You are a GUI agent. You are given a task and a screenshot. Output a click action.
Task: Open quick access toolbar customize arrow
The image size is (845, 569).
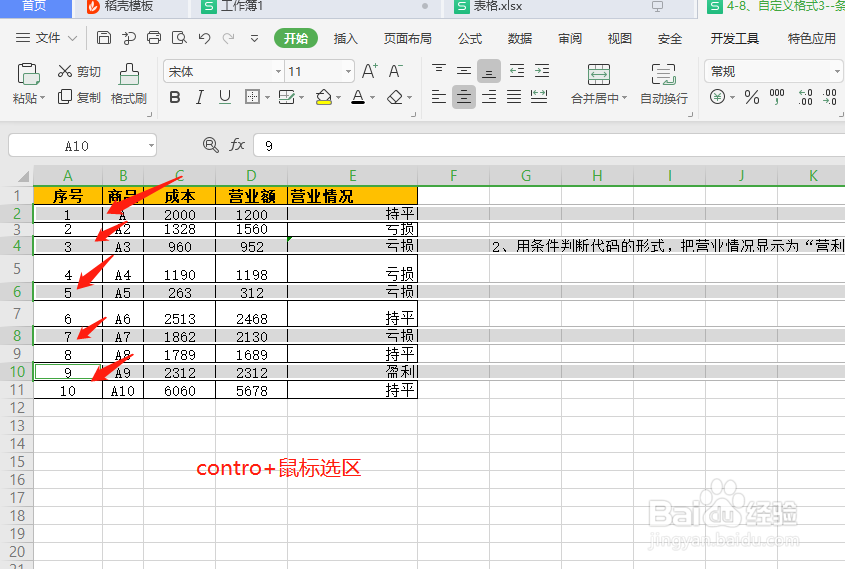pyautogui.click(x=254, y=38)
